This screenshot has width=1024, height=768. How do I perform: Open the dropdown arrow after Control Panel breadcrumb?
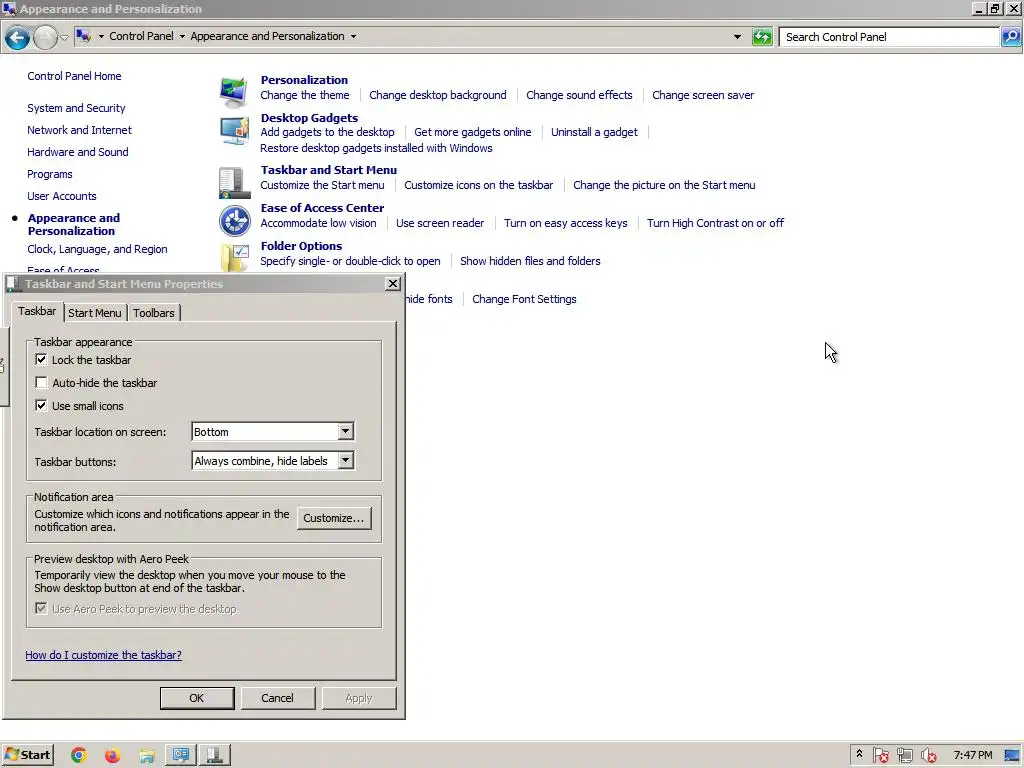pyautogui.click(x=182, y=37)
